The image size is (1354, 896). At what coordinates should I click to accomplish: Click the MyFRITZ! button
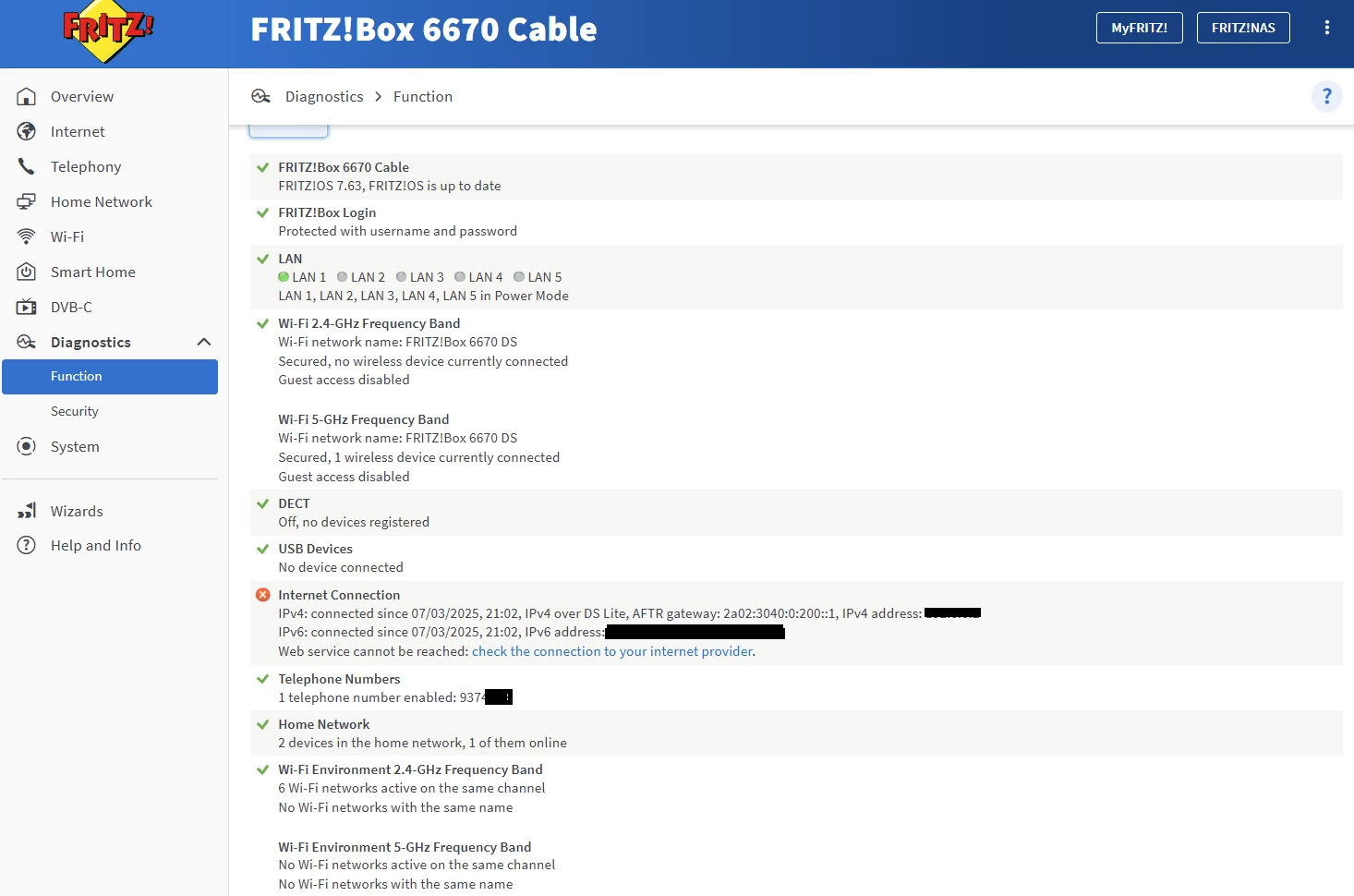[1139, 28]
